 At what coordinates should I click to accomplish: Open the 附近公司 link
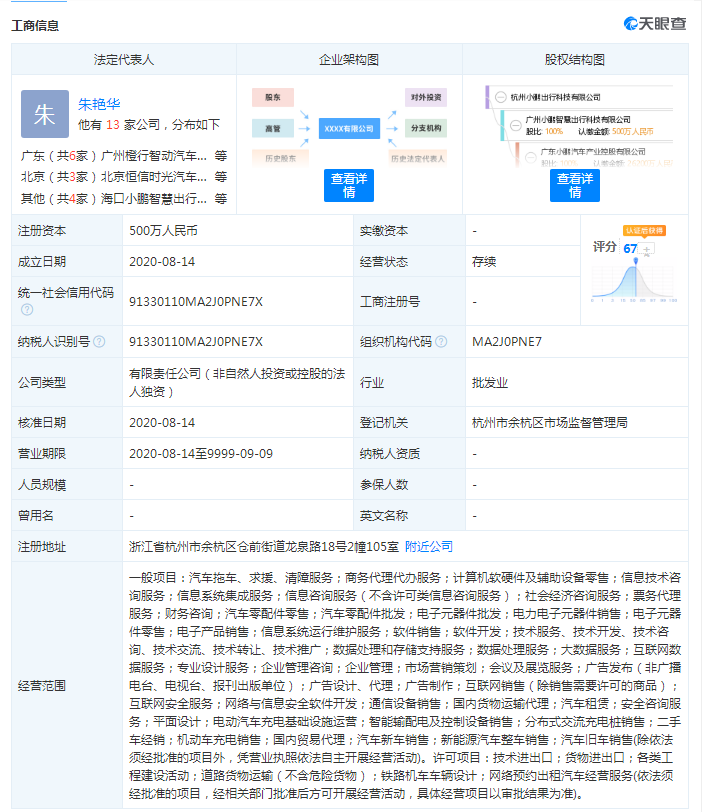pyautogui.click(x=429, y=546)
